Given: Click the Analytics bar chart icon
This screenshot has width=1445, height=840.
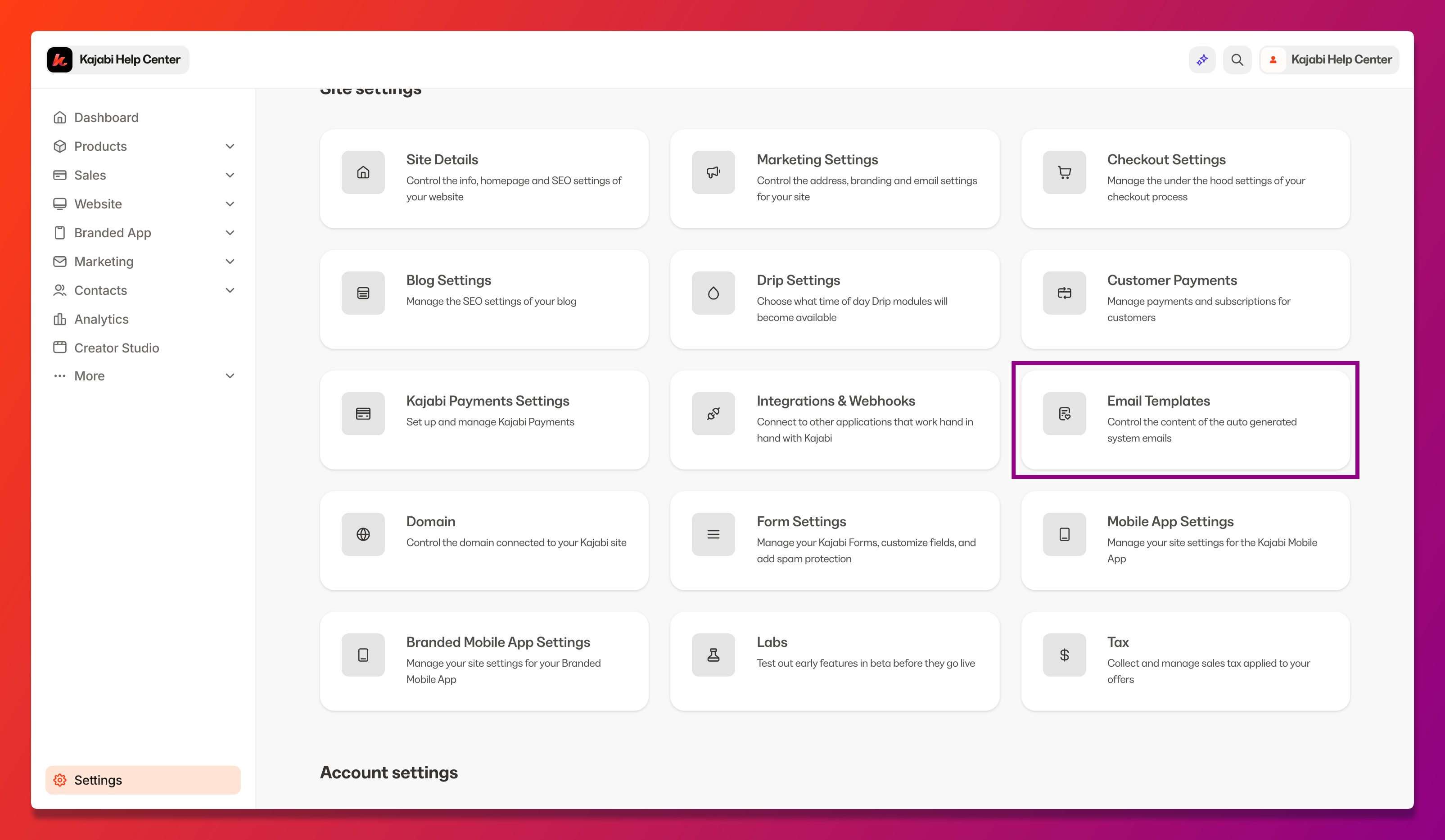Looking at the screenshot, I should [x=59, y=319].
